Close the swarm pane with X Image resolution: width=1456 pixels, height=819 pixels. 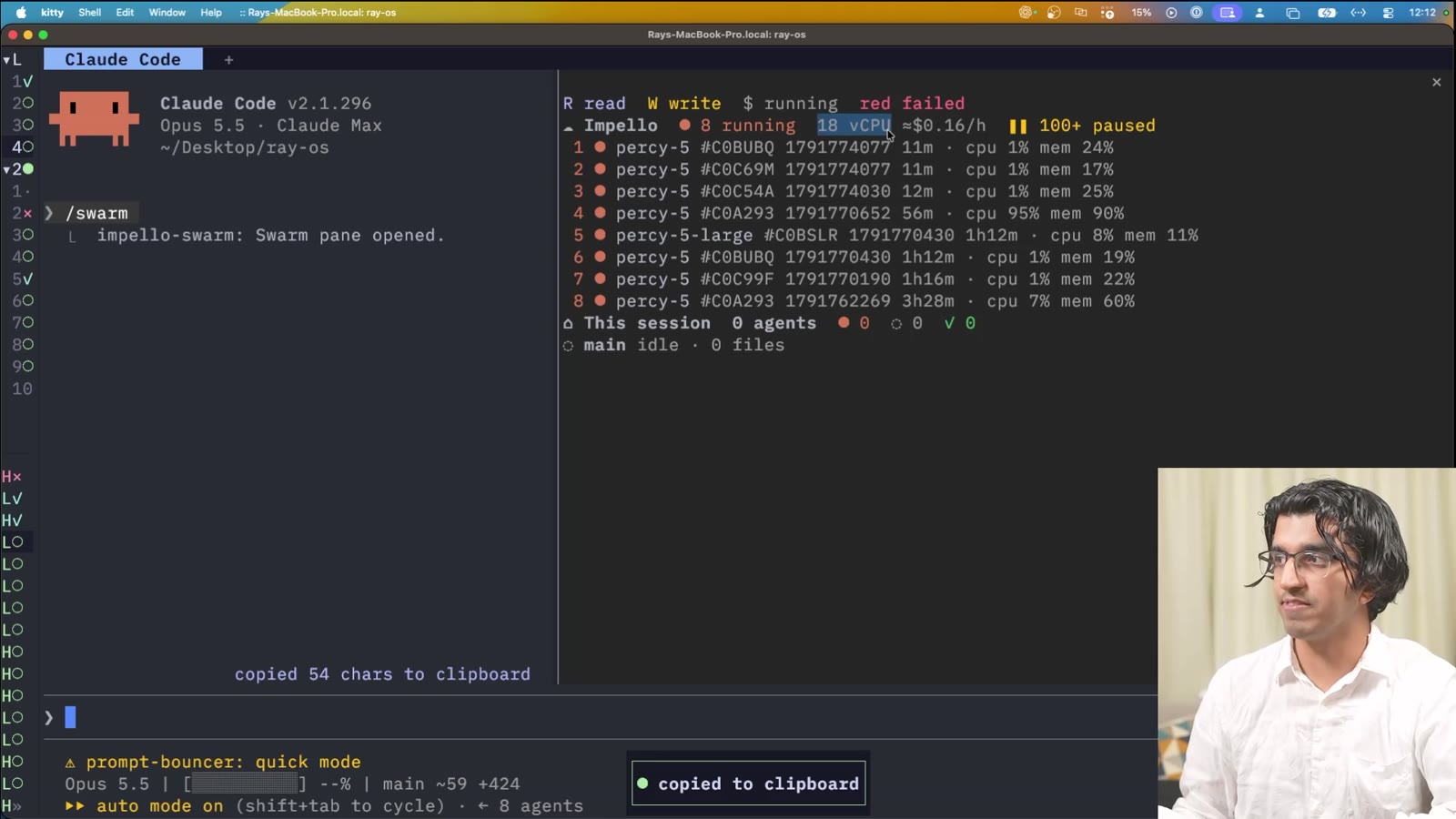[x=1436, y=82]
